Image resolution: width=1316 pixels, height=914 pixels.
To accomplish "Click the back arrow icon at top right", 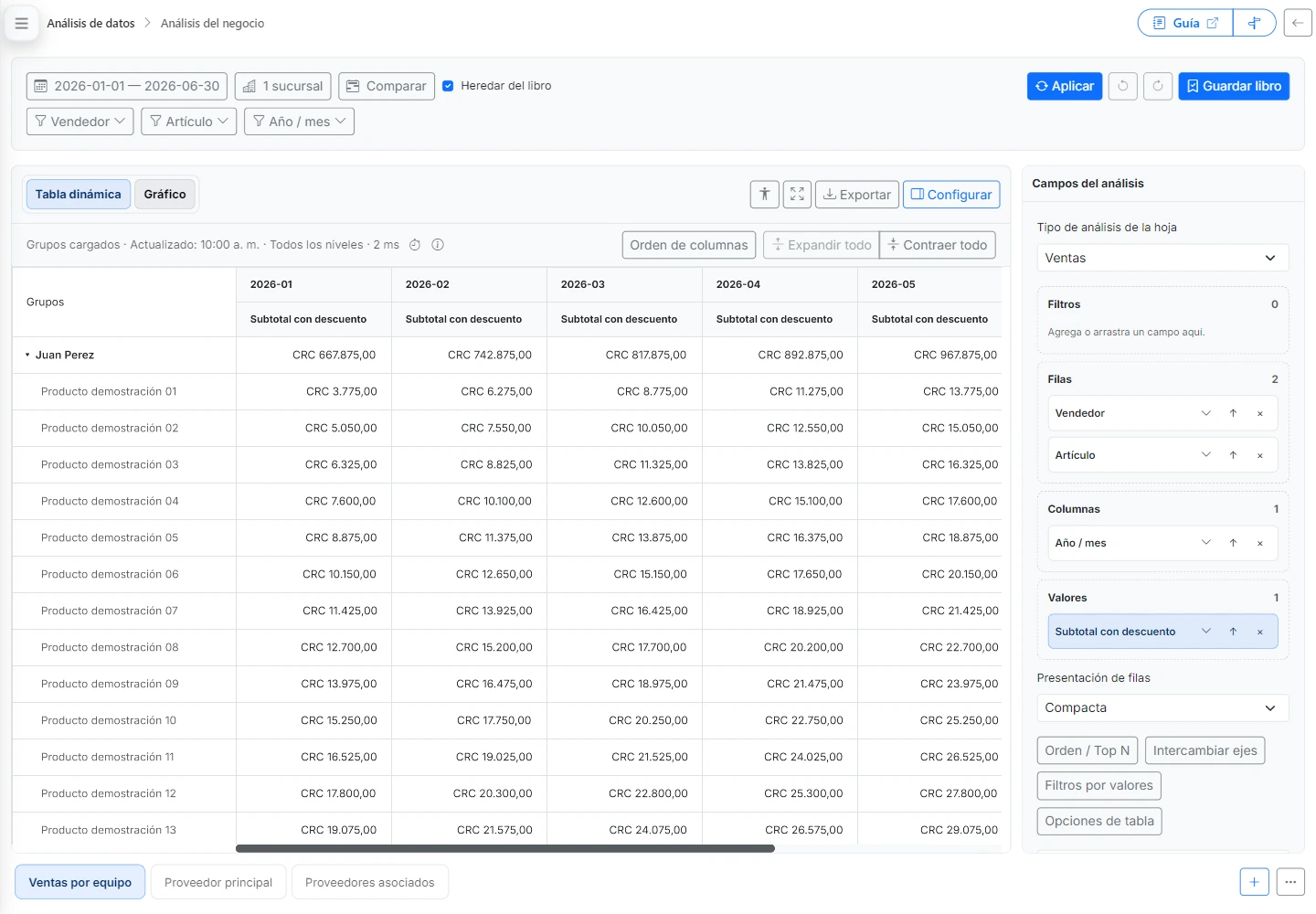I will click(1298, 23).
